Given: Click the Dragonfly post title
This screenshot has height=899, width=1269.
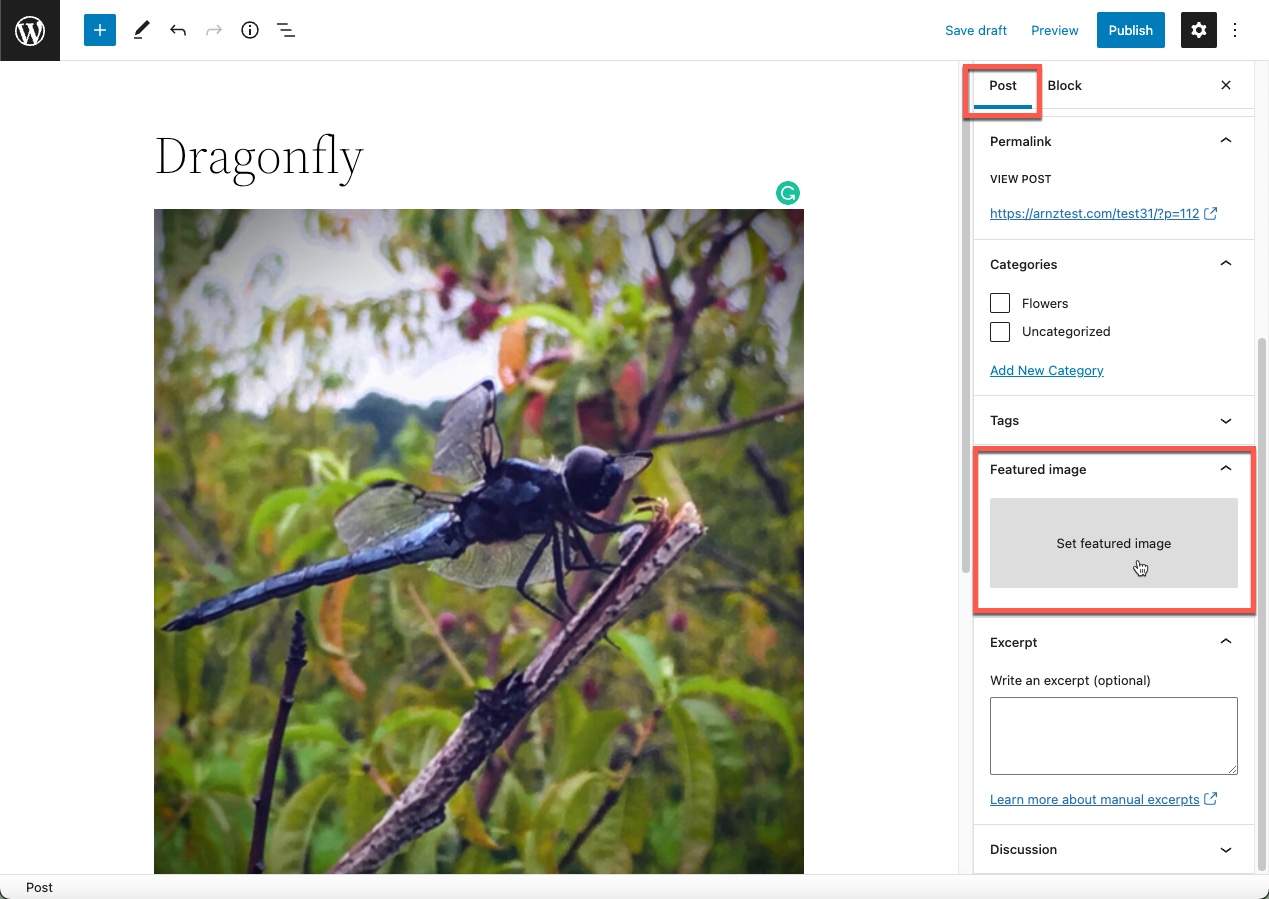Looking at the screenshot, I should [x=259, y=157].
